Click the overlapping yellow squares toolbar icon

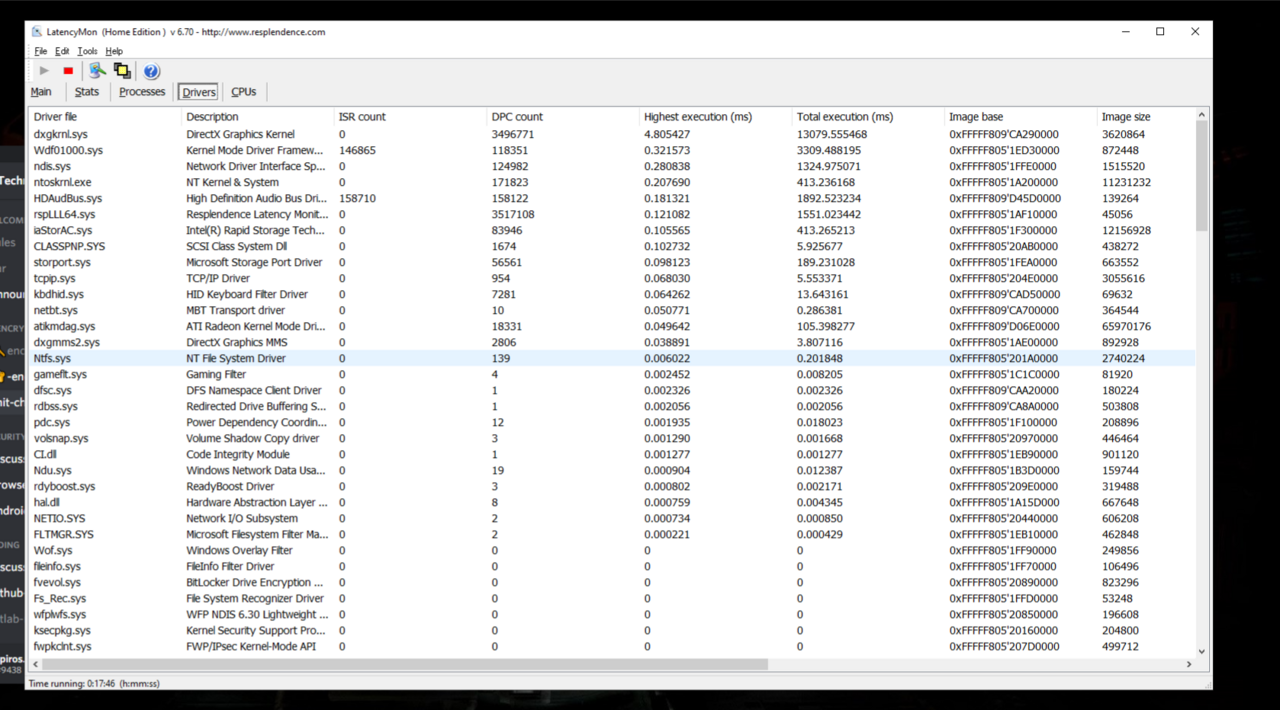(x=122, y=71)
